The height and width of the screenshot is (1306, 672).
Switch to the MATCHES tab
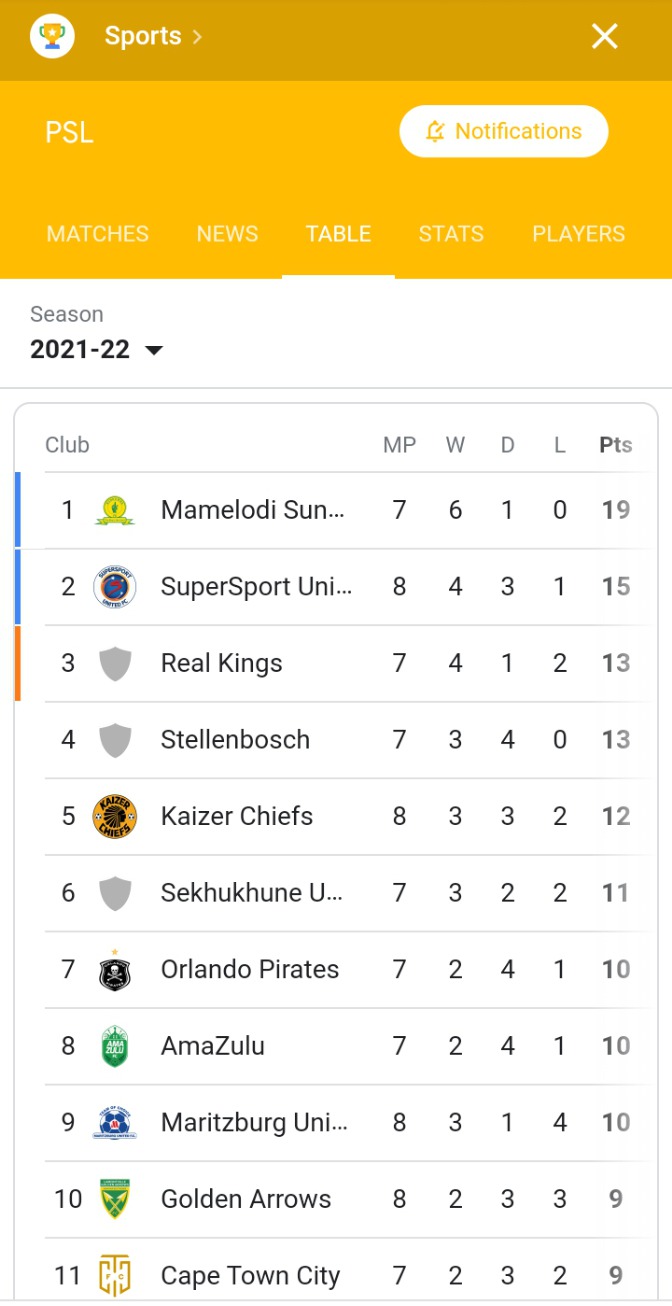point(98,234)
